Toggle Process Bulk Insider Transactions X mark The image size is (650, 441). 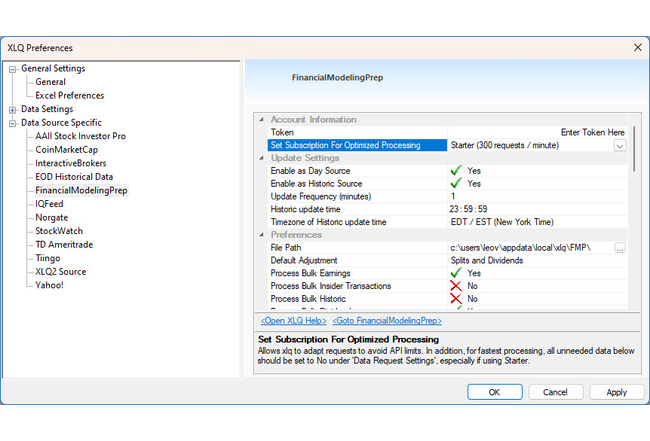pos(456,286)
